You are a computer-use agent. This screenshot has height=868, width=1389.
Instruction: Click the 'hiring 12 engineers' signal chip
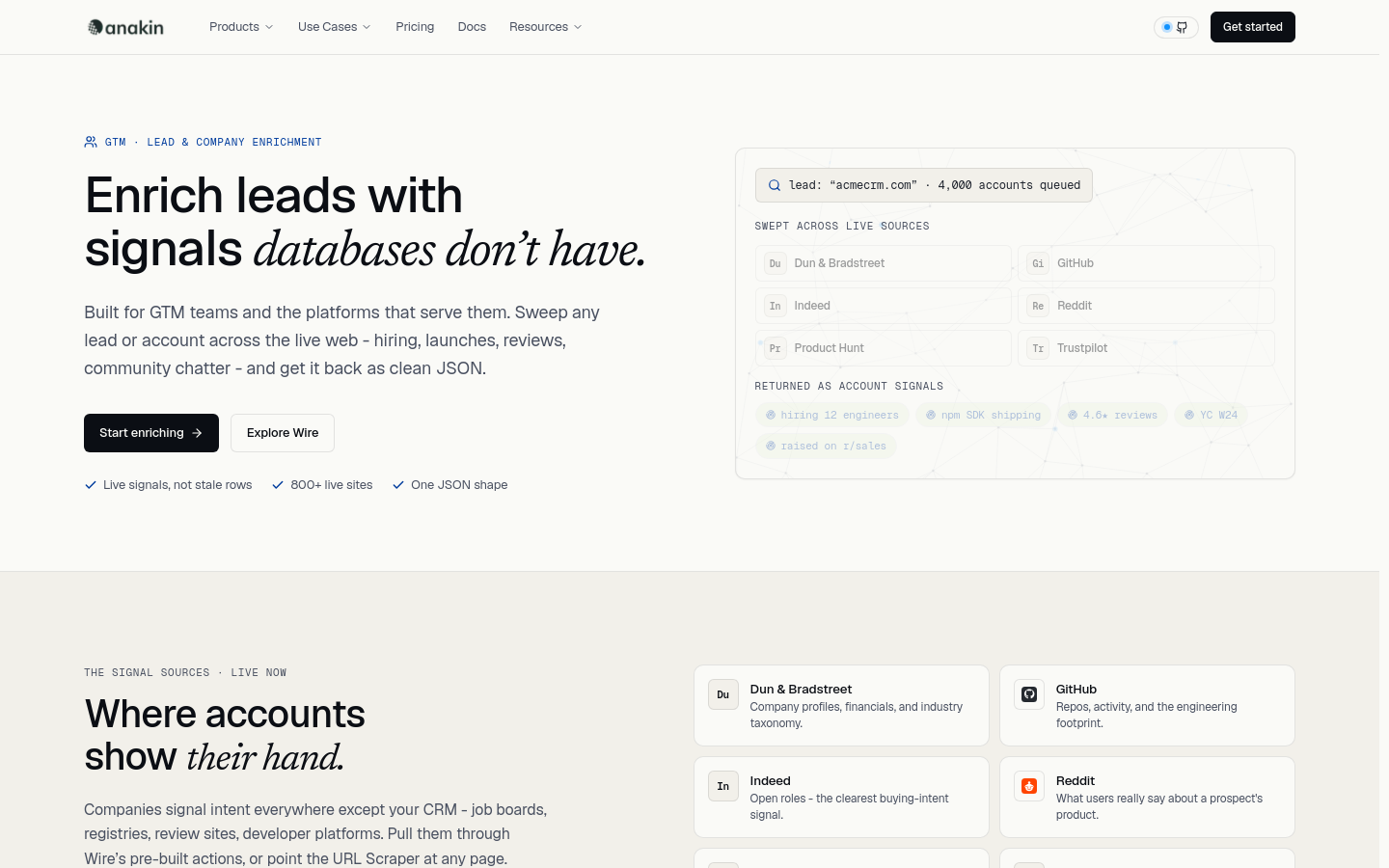pos(832,415)
